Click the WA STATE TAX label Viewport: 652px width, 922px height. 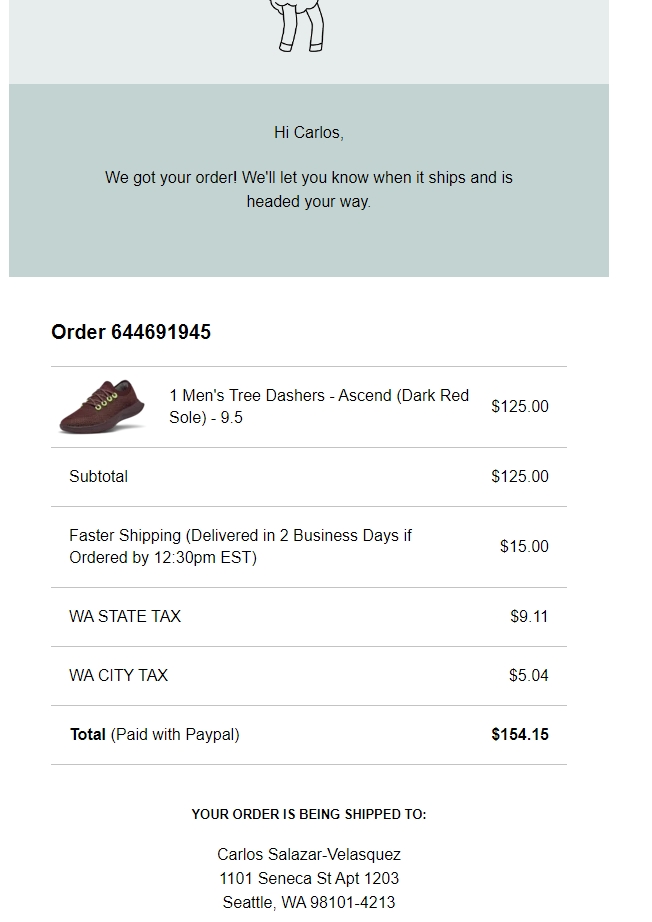(x=125, y=616)
